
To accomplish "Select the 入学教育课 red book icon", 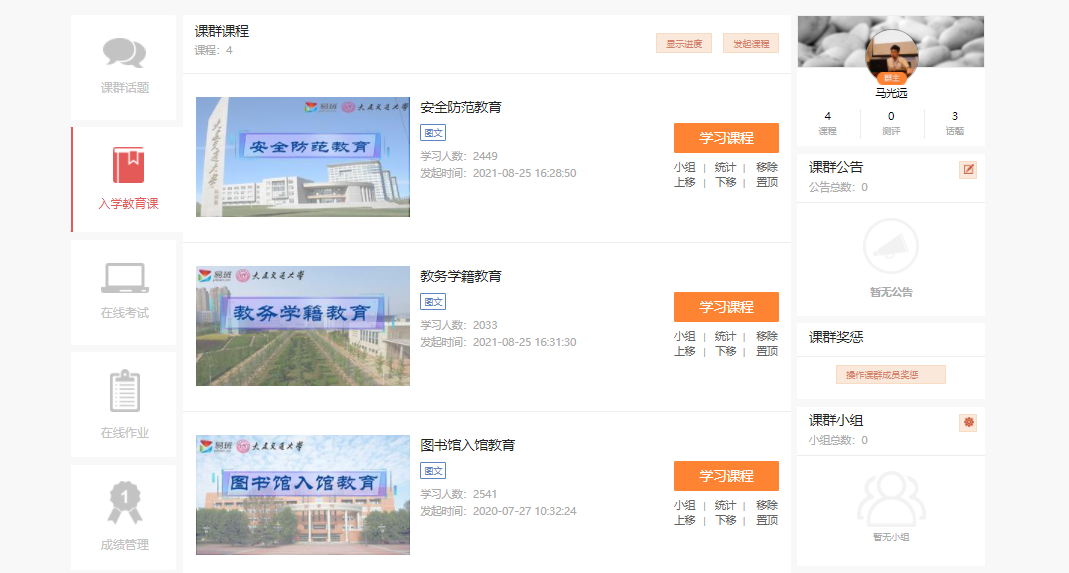I will pyautogui.click(x=128, y=165).
